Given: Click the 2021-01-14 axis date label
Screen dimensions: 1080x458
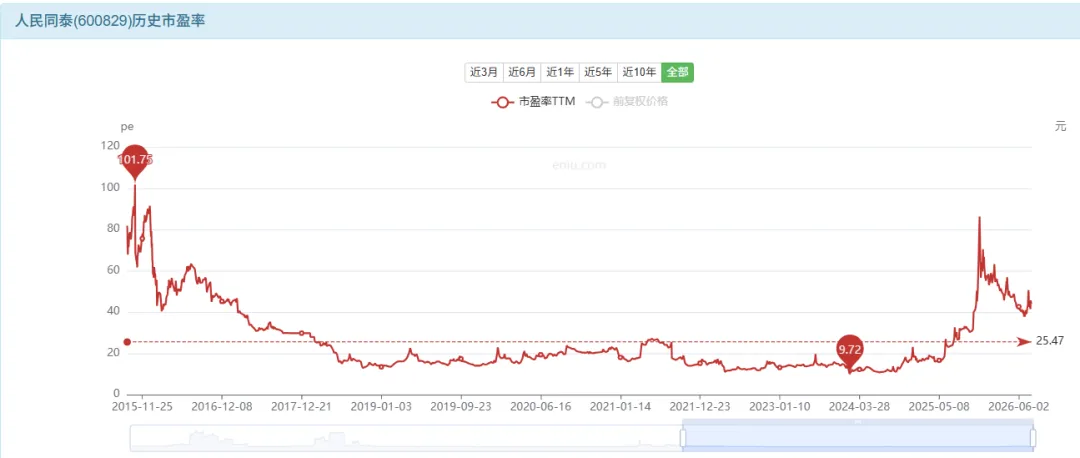Looking at the screenshot, I should click(620, 406).
